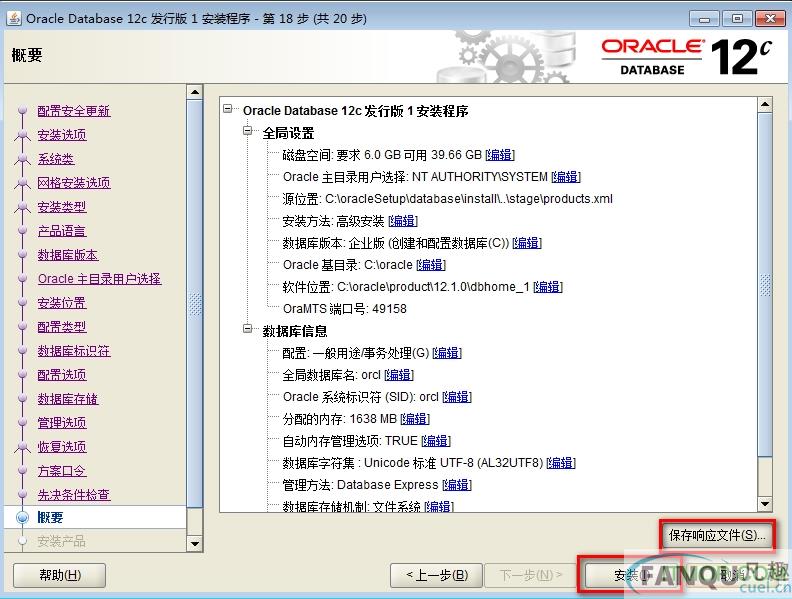Select the 数据库版本 step in sidebar
The width and height of the screenshot is (792, 599).
[68, 255]
